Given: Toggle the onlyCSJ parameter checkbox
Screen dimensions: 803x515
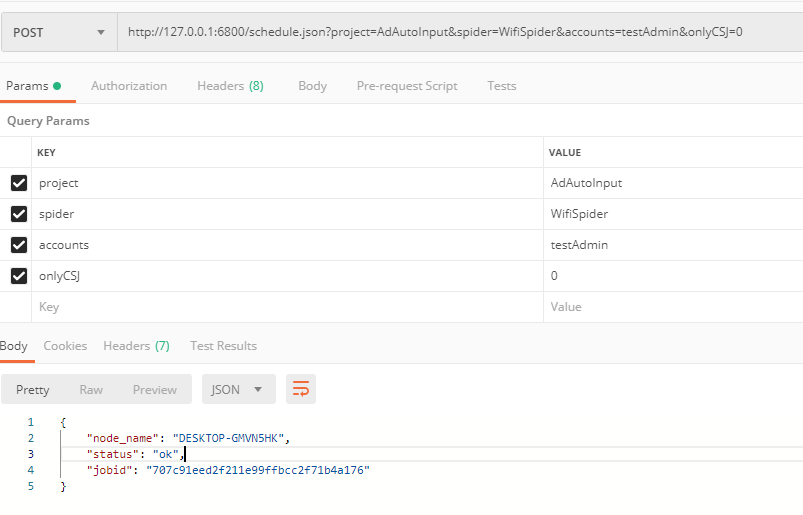Looking at the screenshot, I should [18, 276].
